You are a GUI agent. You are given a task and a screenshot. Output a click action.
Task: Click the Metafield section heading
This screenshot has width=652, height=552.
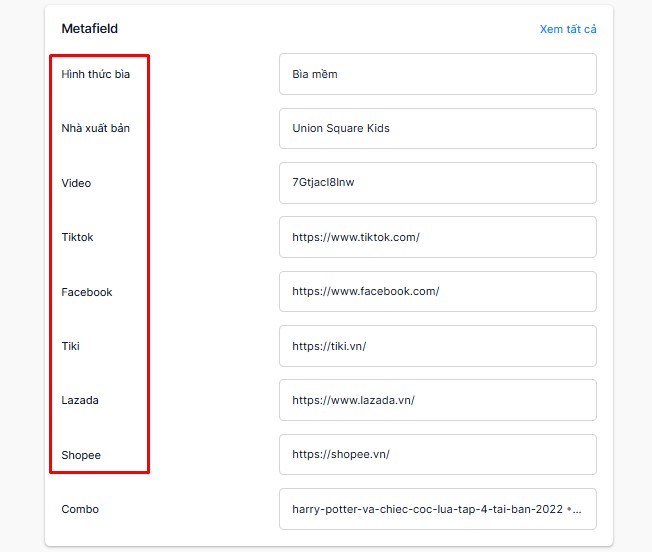pyautogui.click(x=90, y=29)
